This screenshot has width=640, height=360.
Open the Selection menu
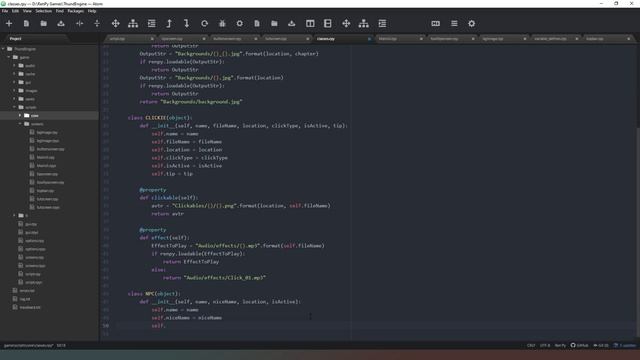click(x=43, y=11)
